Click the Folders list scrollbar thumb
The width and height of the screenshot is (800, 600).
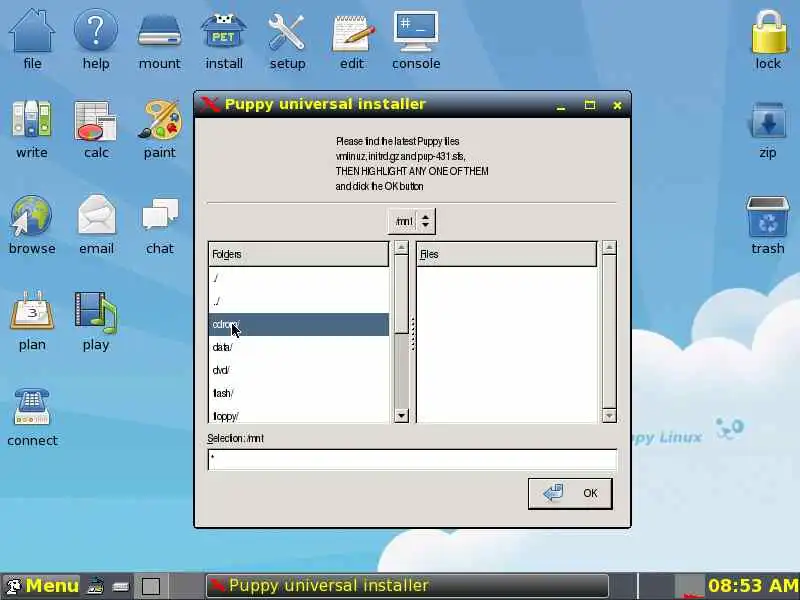coord(402,294)
